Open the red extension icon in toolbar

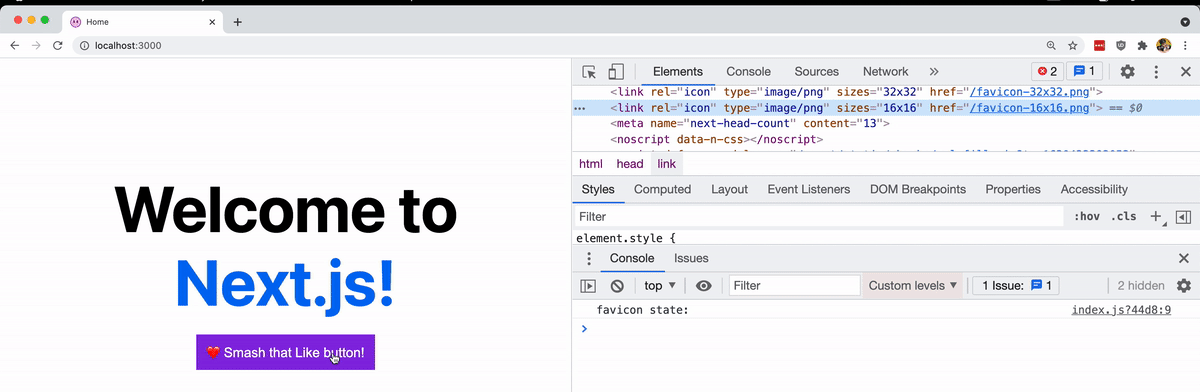[1099, 45]
